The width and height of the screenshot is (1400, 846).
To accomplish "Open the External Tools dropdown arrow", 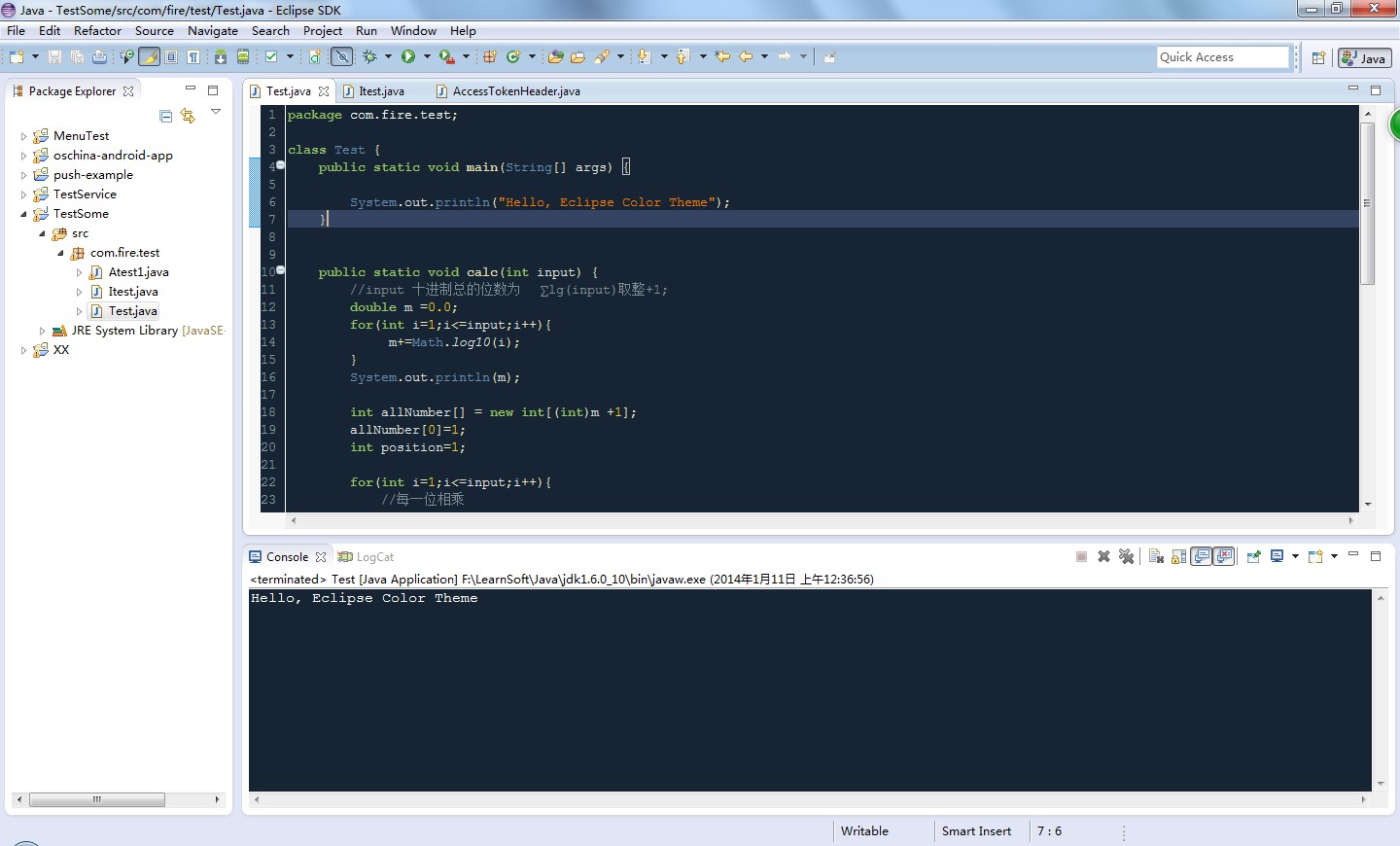I will [x=466, y=56].
